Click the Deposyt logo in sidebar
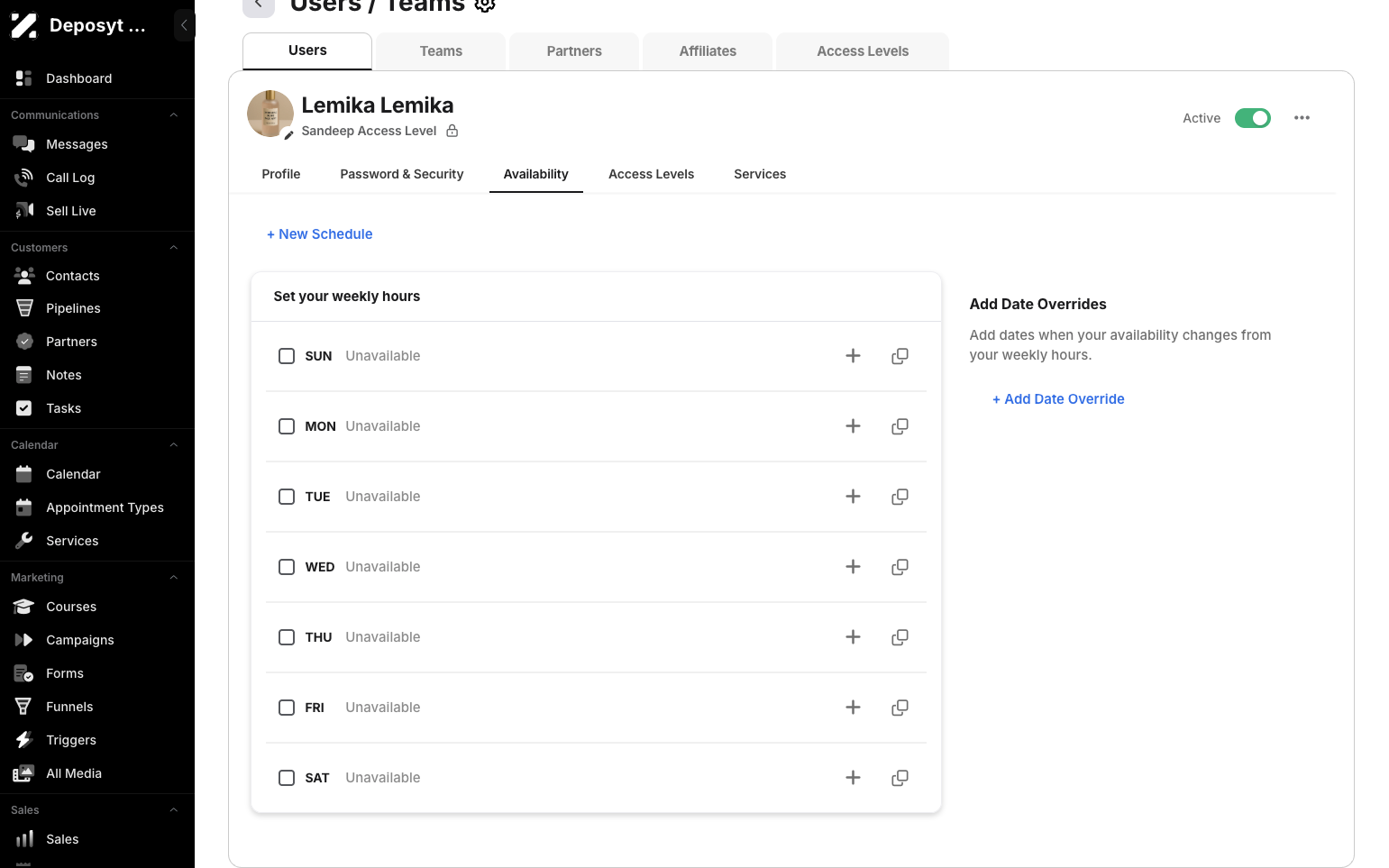 [23, 26]
